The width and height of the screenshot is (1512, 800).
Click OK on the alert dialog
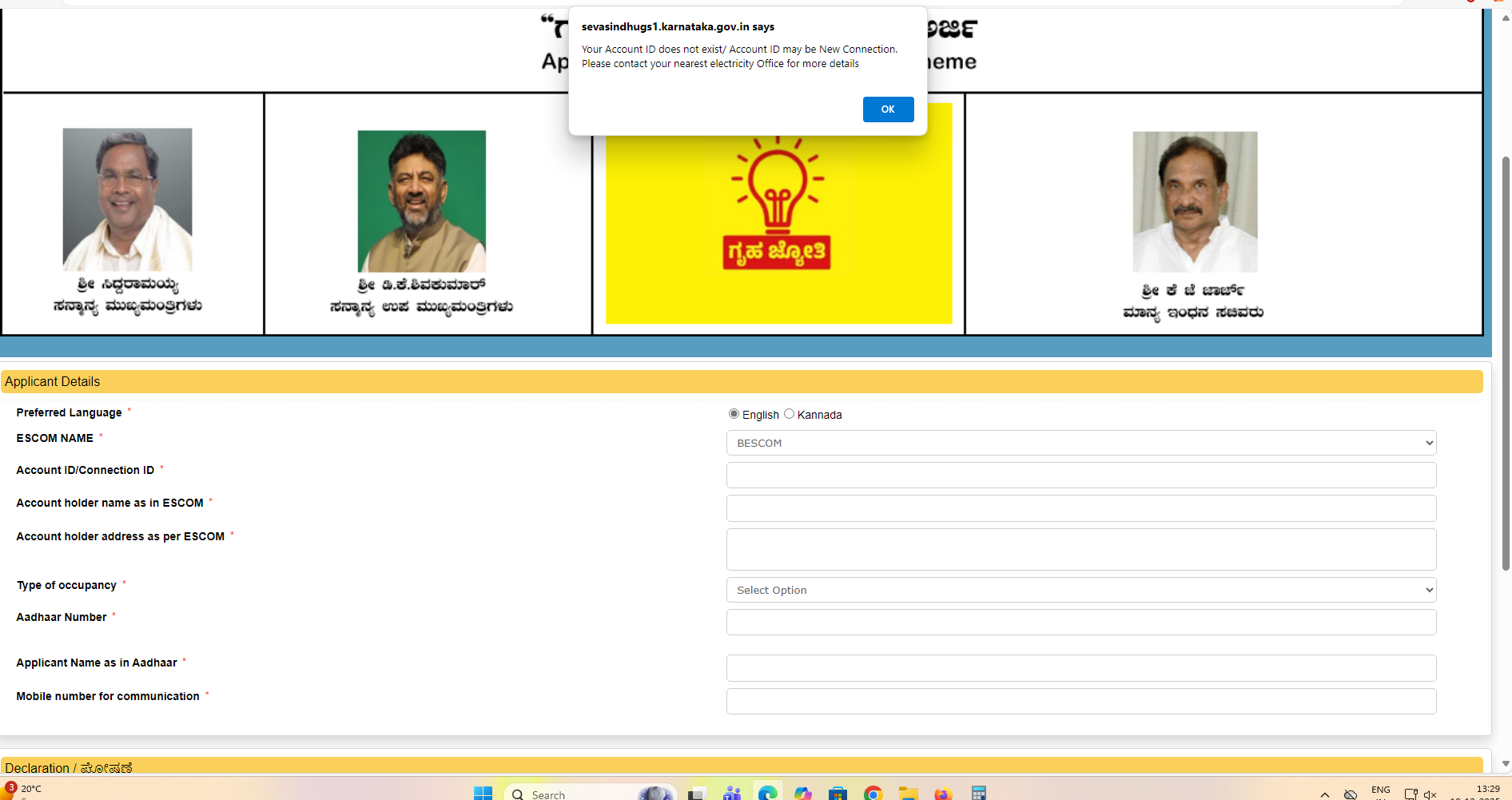[888, 109]
